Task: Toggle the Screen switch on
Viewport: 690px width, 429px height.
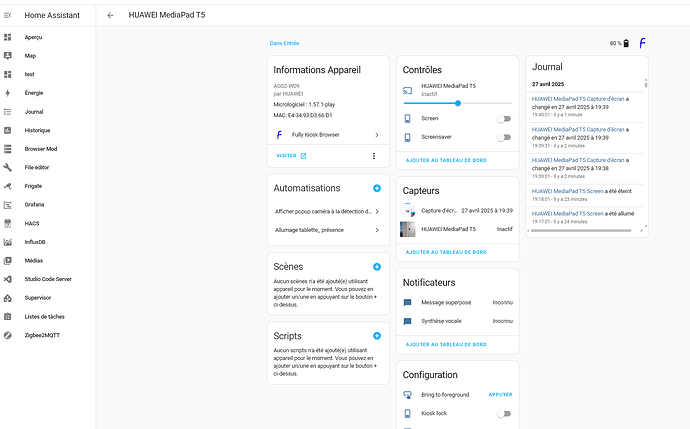Action: (504, 118)
